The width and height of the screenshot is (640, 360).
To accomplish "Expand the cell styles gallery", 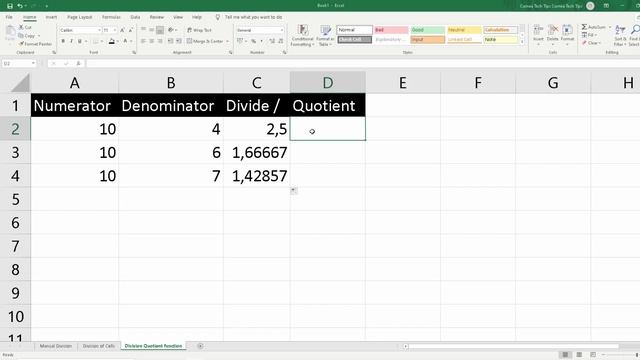I will 522,42.
